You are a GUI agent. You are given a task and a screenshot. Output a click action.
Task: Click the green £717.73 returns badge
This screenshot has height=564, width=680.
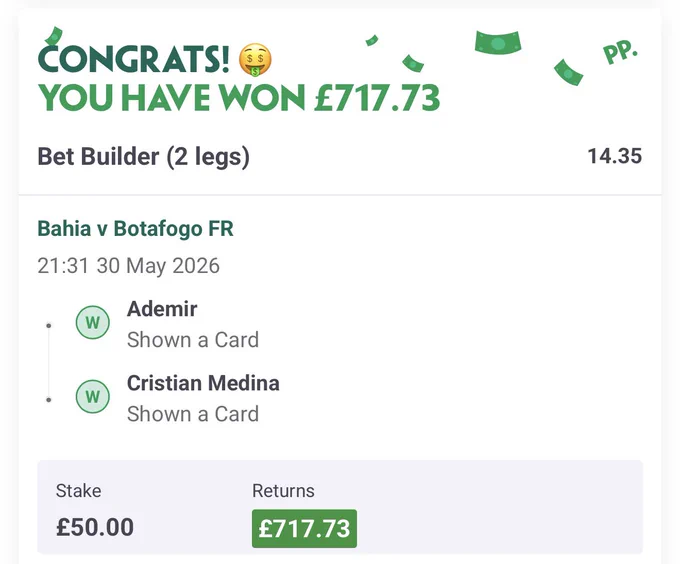[x=304, y=528]
